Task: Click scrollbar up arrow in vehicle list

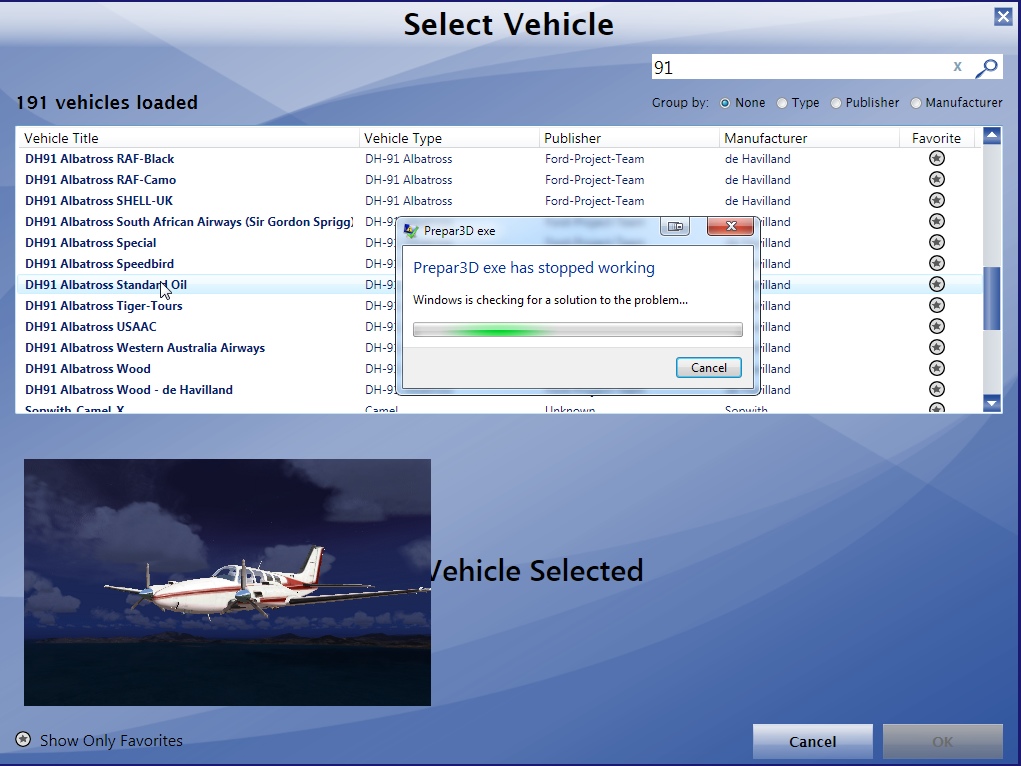Action: click(x=992, y=135)
